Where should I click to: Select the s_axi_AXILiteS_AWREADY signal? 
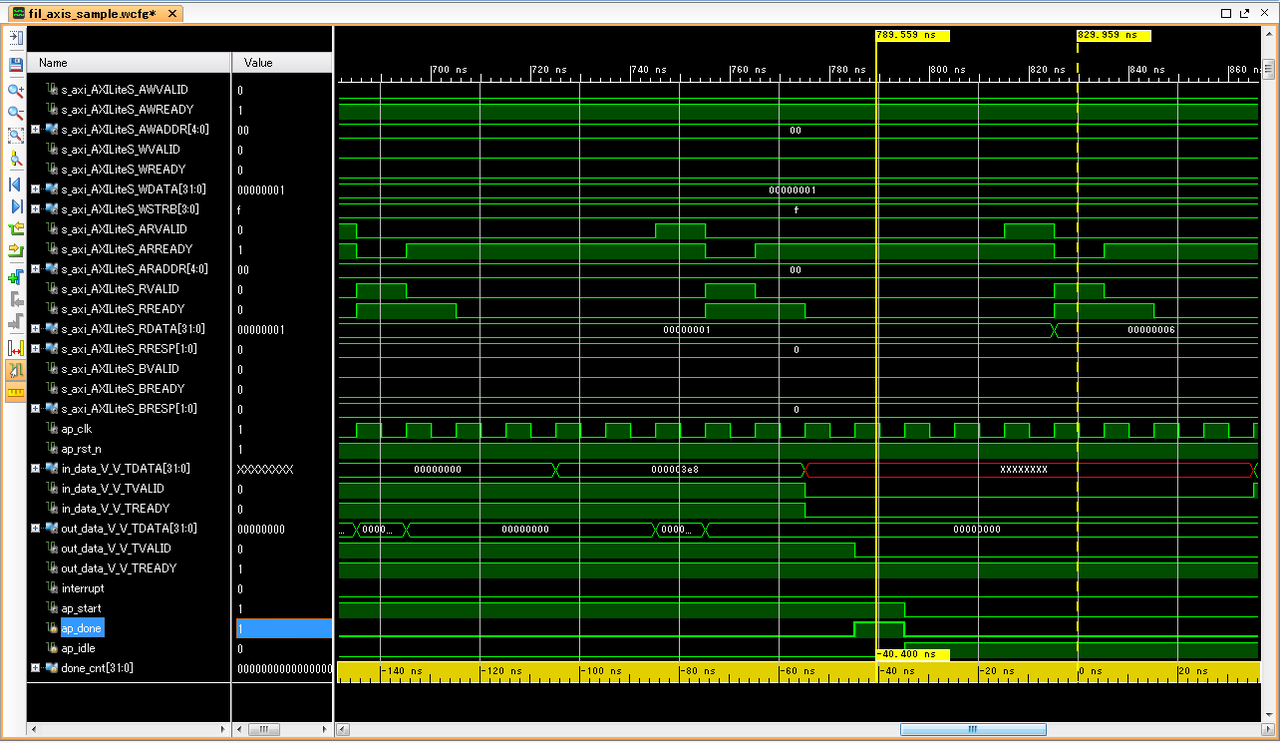click(127, 110)
